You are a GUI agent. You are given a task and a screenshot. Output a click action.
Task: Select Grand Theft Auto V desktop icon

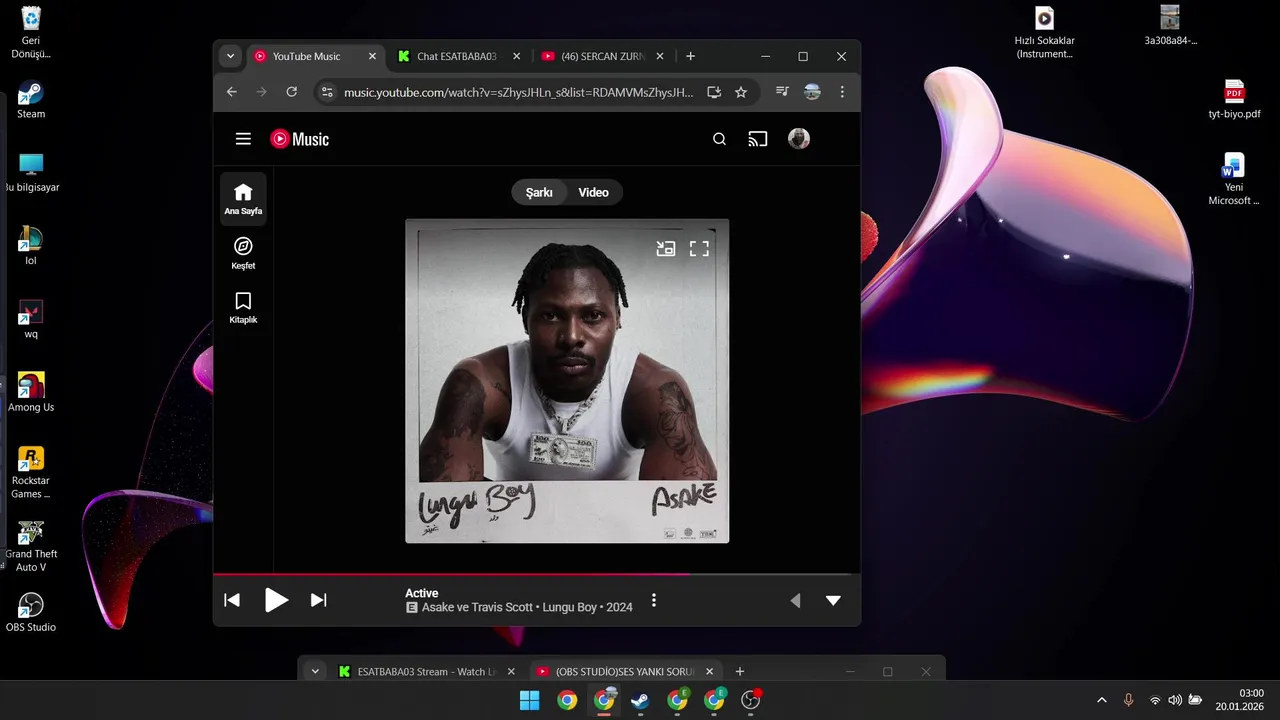31,546
